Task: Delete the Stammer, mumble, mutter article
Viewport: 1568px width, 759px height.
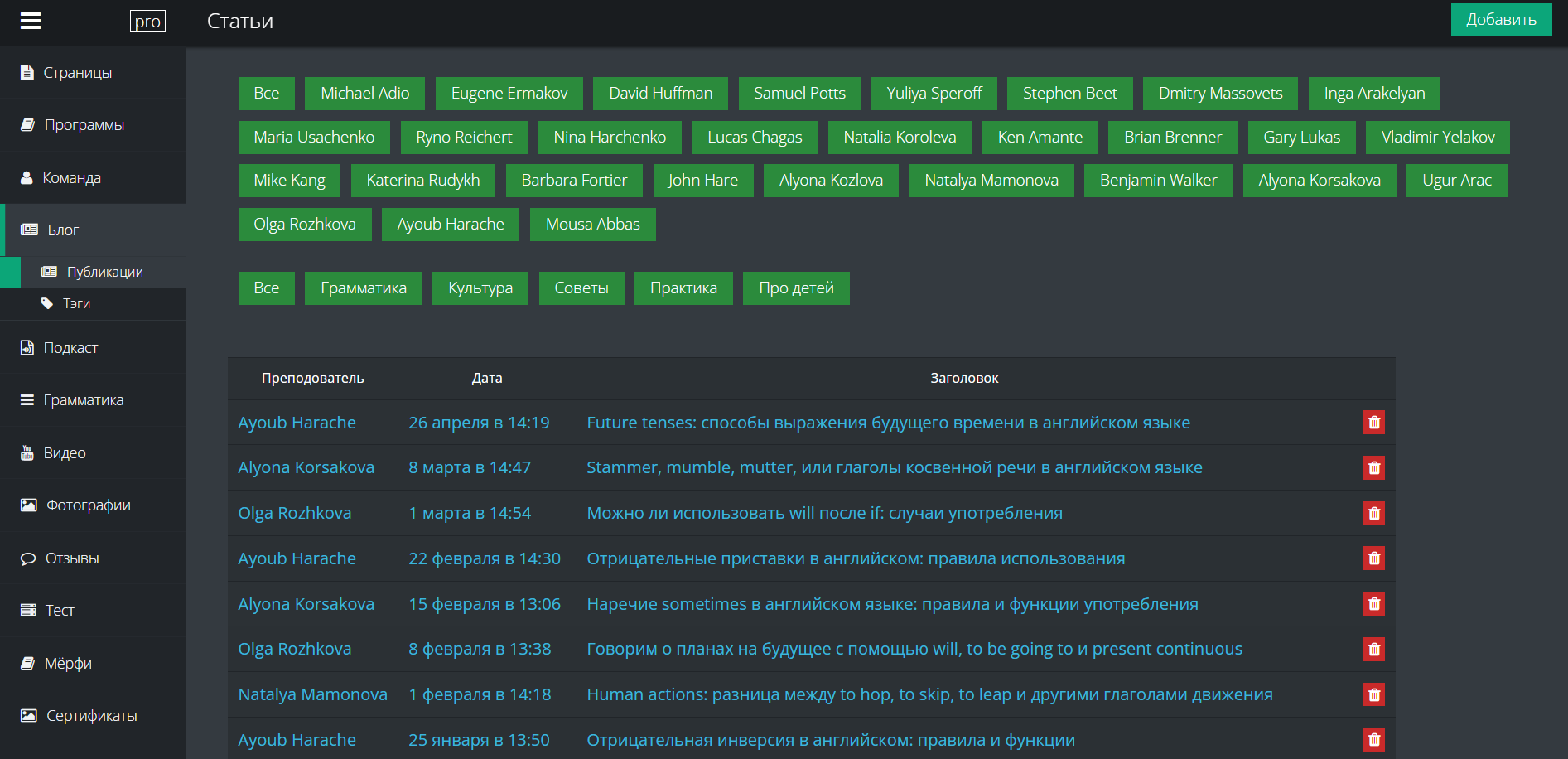Action: click(x=1374, y=468)
